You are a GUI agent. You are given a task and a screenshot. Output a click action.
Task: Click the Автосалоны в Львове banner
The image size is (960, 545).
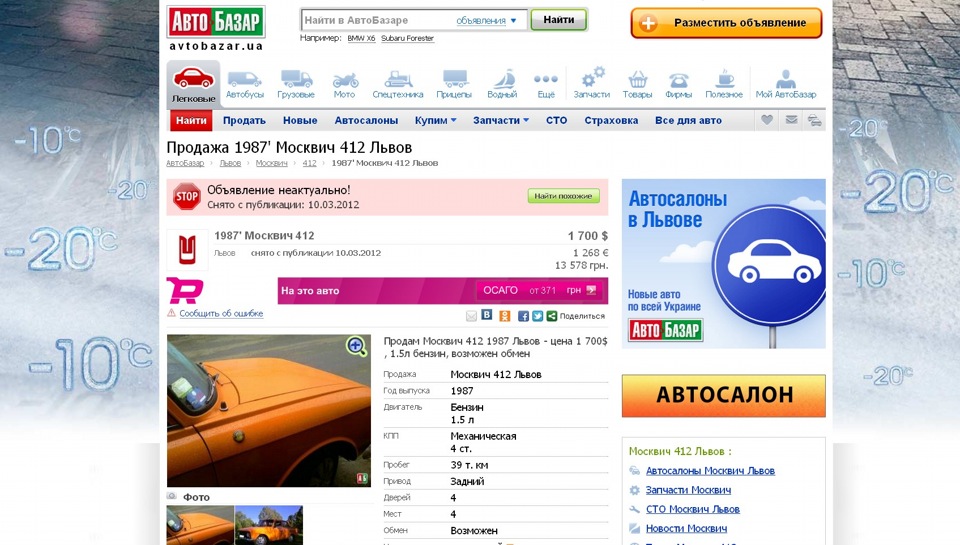[724, 263]
